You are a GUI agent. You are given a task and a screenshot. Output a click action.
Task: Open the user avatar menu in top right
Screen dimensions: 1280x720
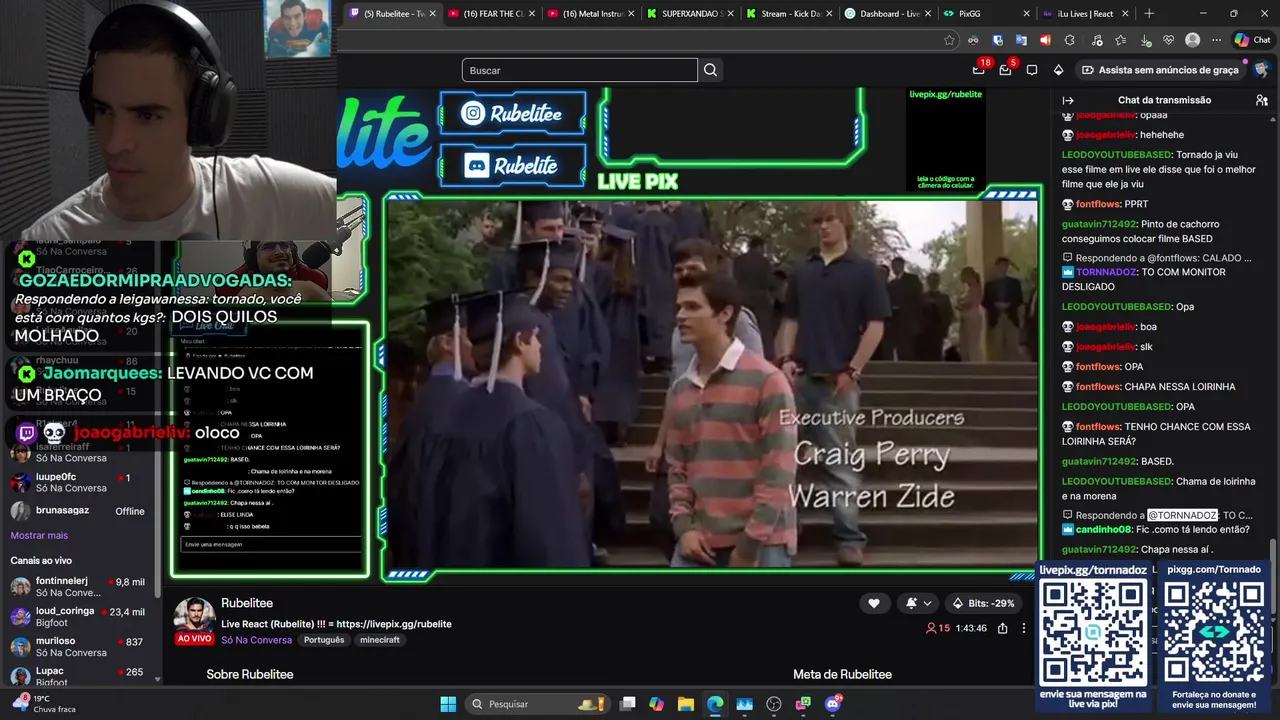click(x=1262, y=70)
